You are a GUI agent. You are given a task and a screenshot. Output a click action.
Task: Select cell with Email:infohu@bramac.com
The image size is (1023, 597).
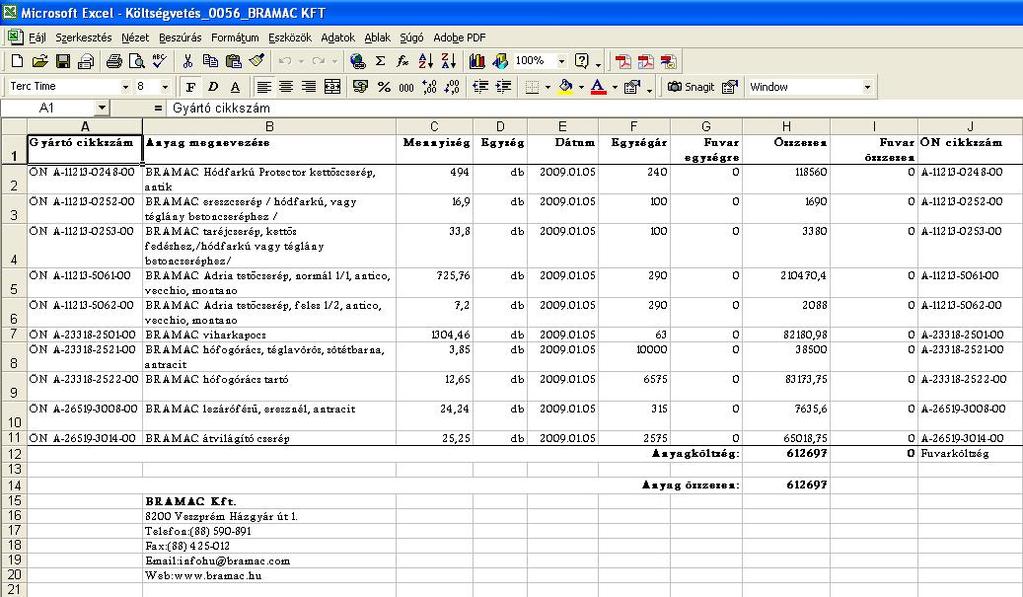[269, 560]
